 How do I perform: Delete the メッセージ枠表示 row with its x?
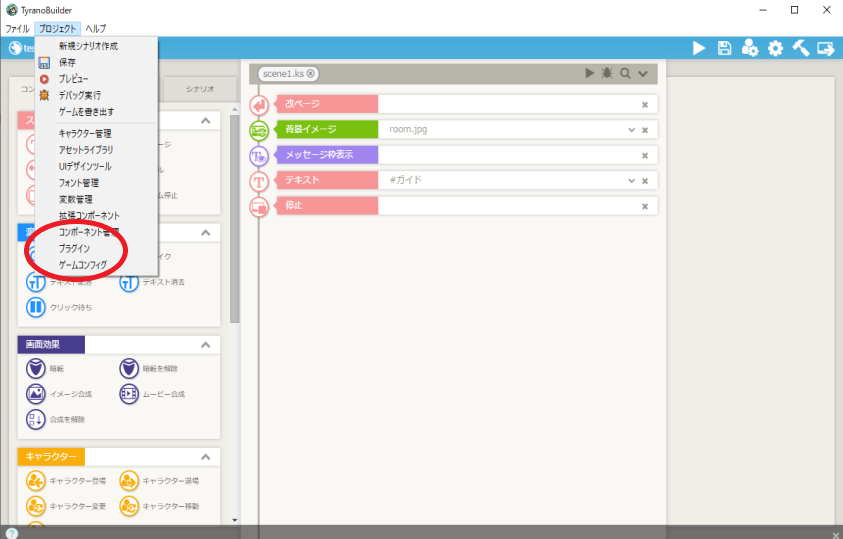click(x=645, y=156)
